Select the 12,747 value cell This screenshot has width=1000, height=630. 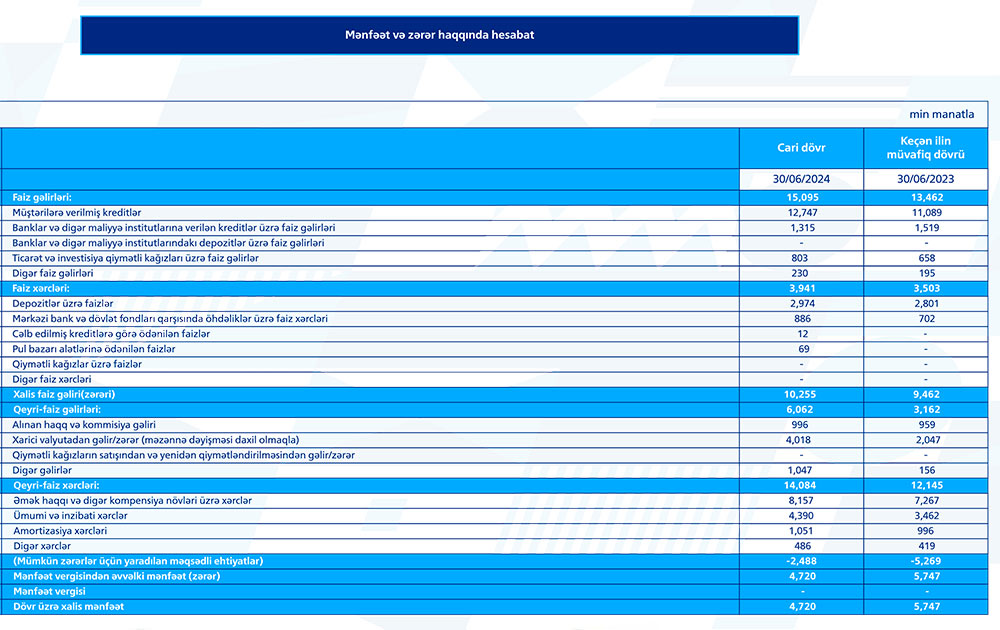(x=802, y=213)
